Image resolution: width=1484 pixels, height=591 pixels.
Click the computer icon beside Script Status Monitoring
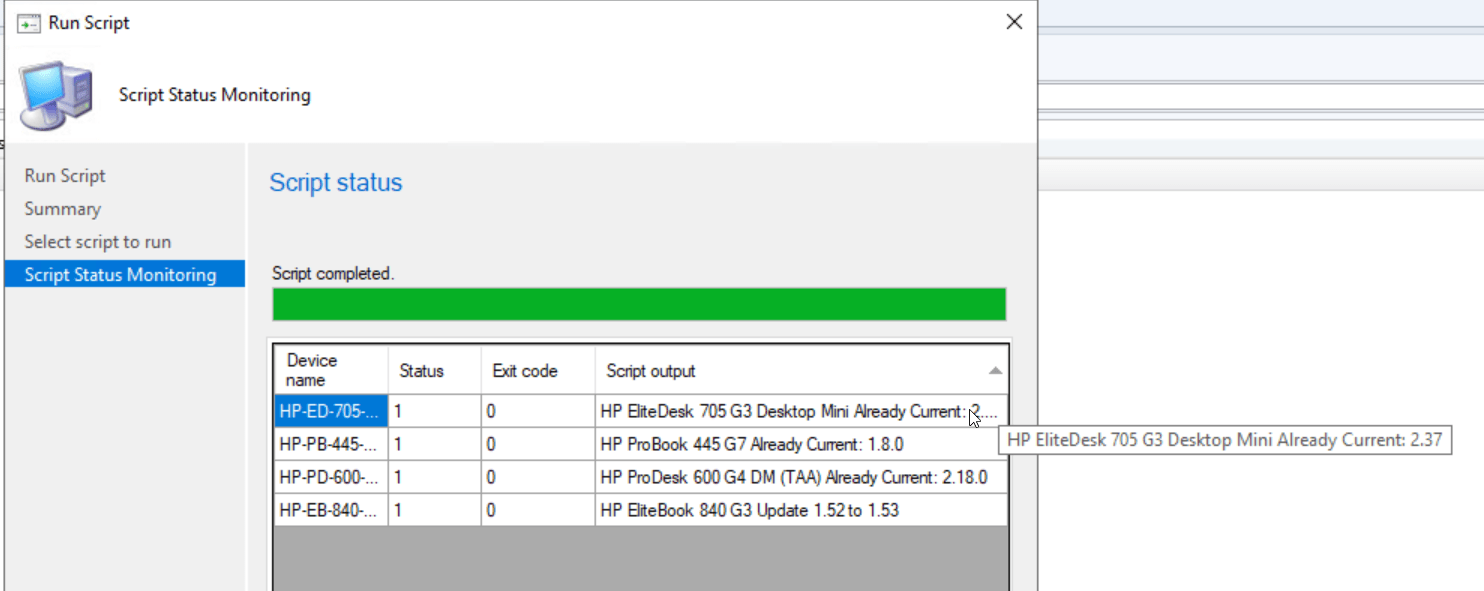[55, 95]
